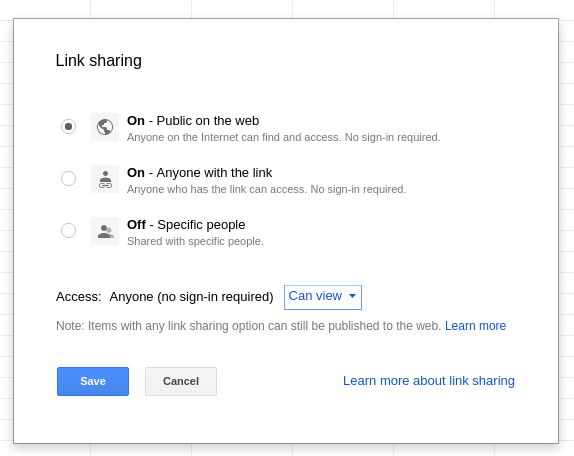Click the Save button
574x456 pixels.
(x=93, y=381)
